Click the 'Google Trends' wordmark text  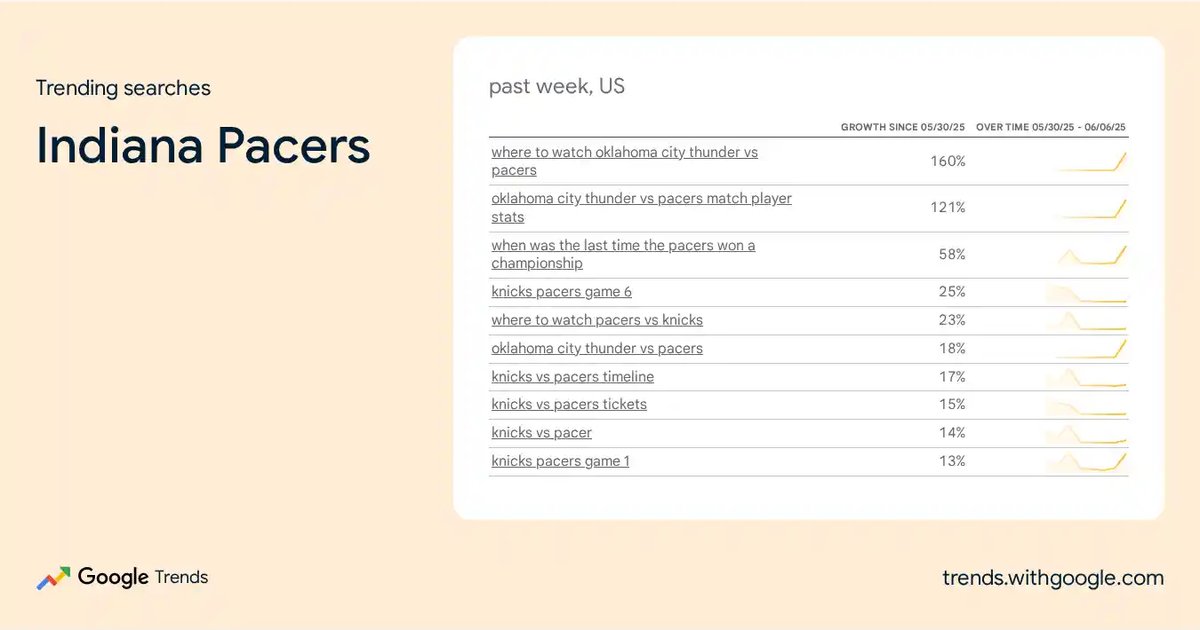[x=143, y=577]
